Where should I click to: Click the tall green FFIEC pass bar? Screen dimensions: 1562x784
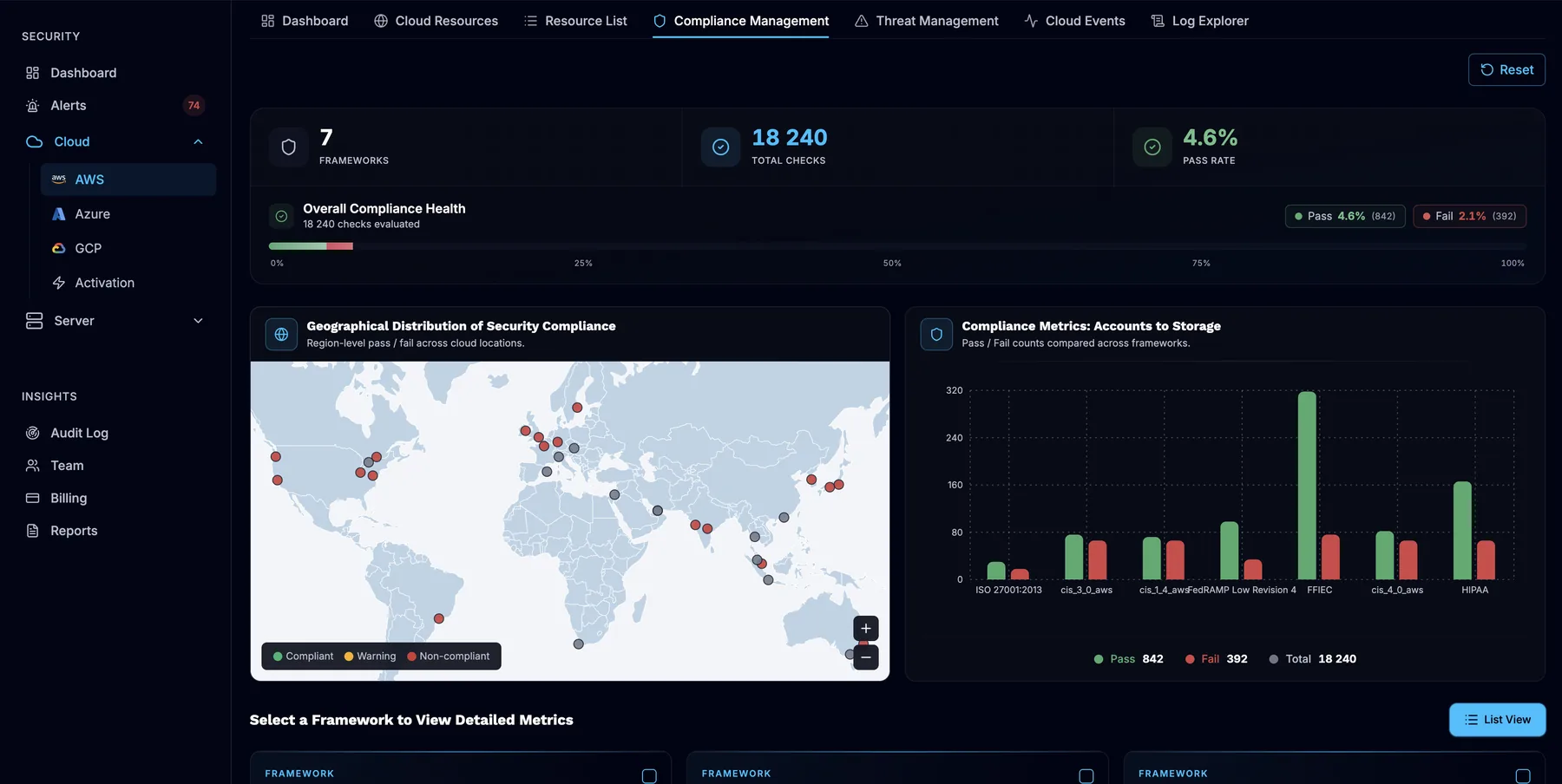pos(1307,486)
